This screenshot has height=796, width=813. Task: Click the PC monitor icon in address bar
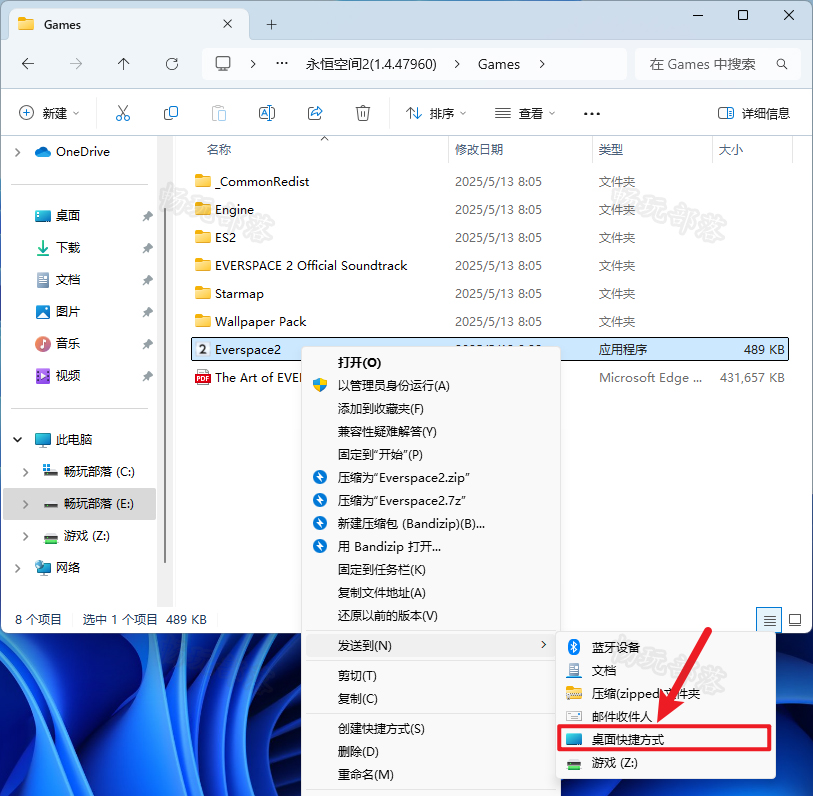pyautogui.click(x=223, y=64)
